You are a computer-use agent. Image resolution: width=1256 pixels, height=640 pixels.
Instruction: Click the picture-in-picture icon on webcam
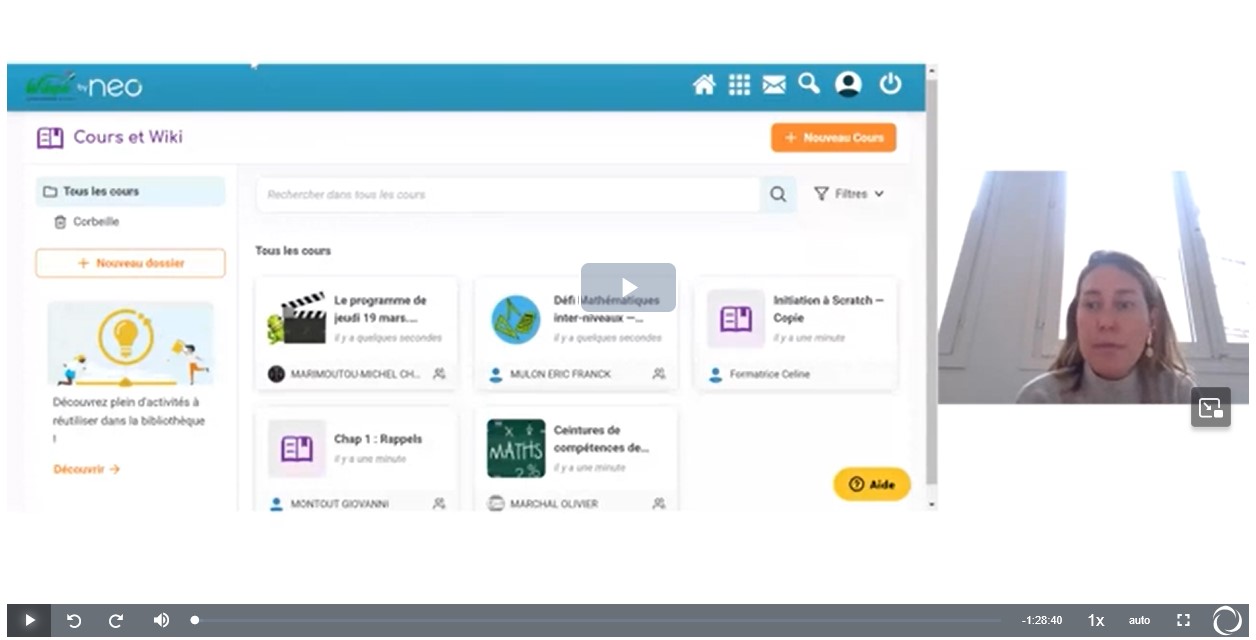[1210, 407]
